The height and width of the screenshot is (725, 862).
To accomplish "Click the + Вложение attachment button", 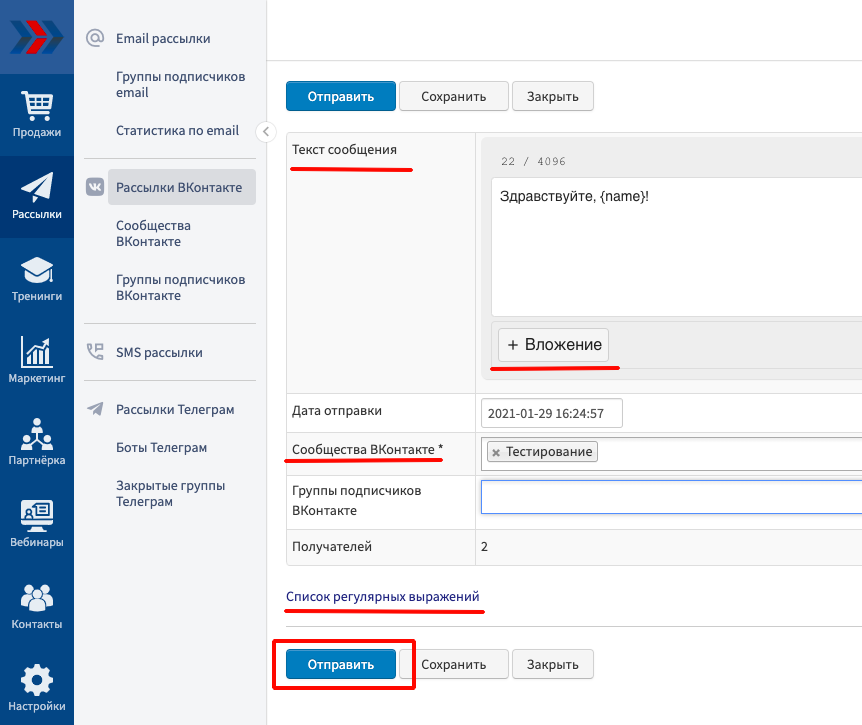I will click(554, 345).
